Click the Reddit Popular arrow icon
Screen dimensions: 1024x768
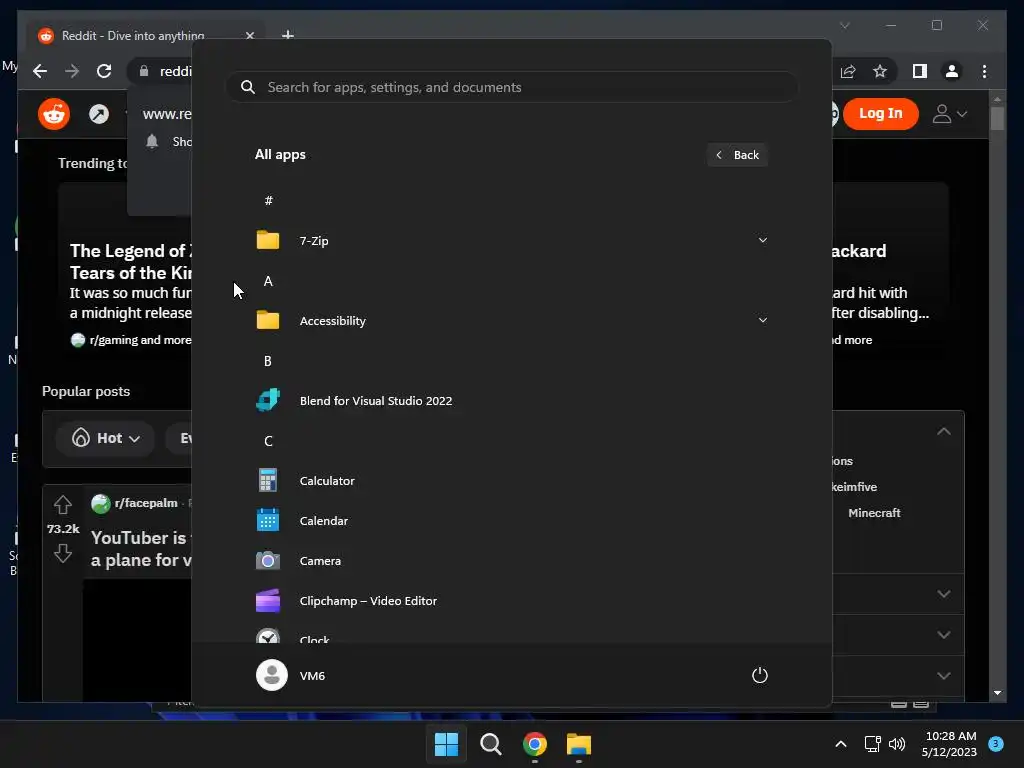coord(99,114)
